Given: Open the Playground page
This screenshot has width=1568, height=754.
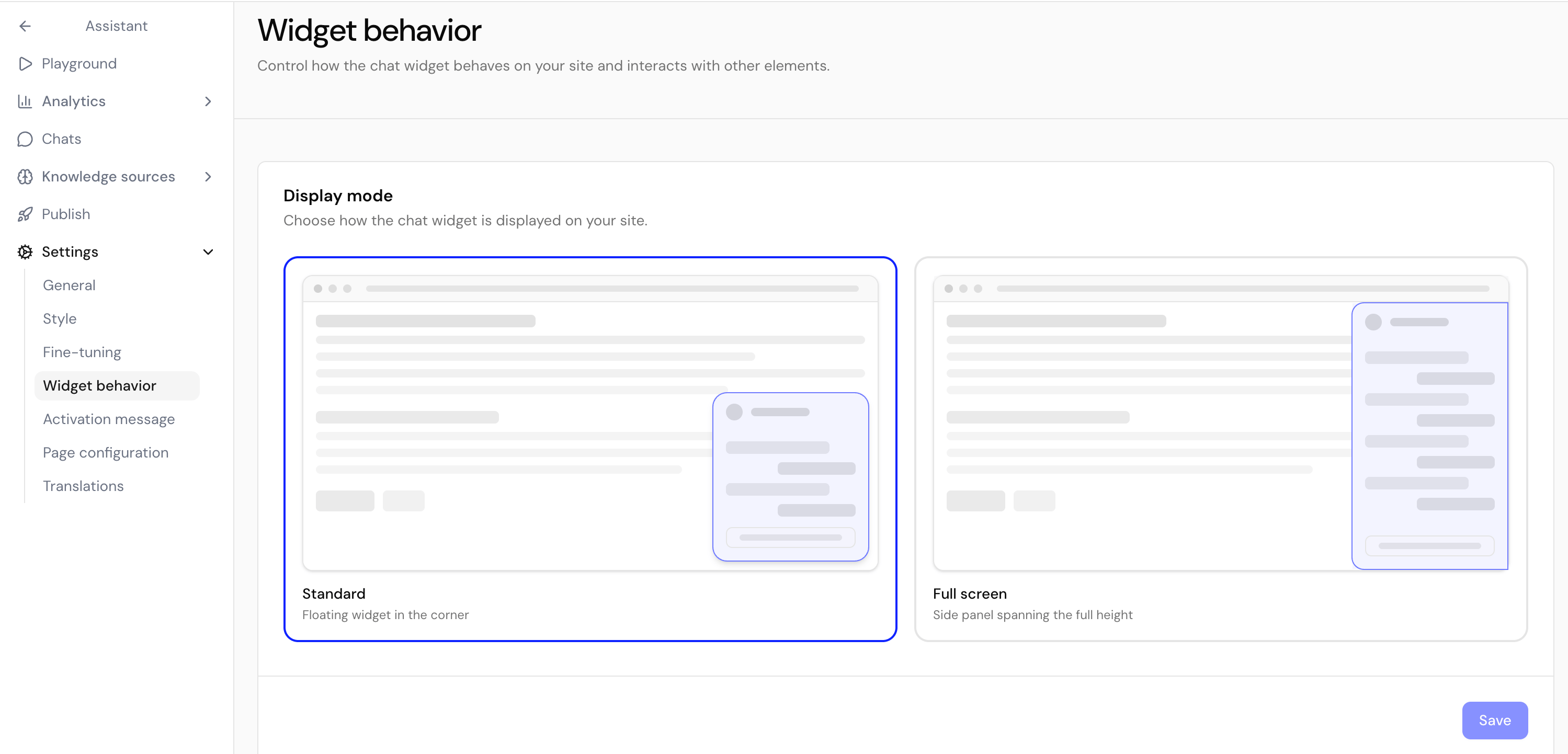Looking at the screenshot, I should [x=79, y=64].
